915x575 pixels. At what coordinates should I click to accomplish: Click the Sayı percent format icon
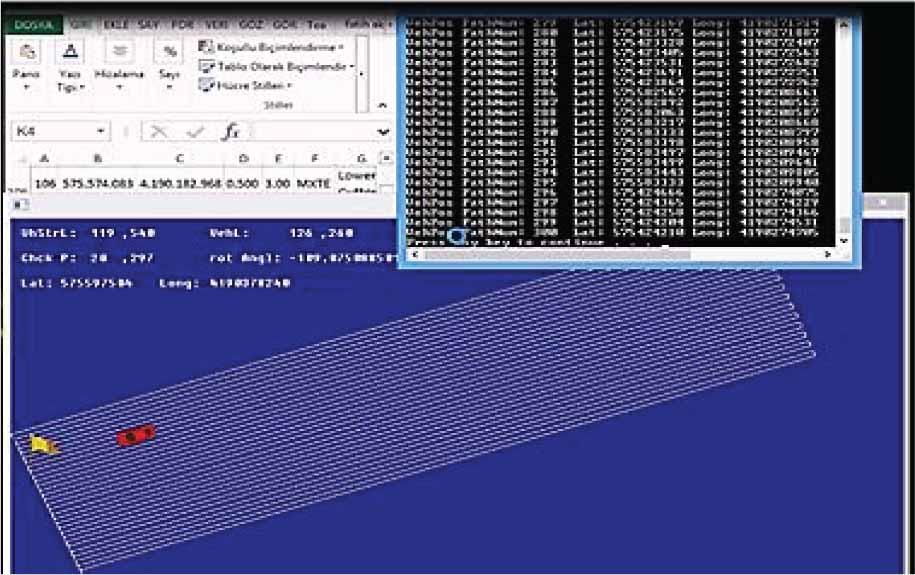tap(171, 52)
